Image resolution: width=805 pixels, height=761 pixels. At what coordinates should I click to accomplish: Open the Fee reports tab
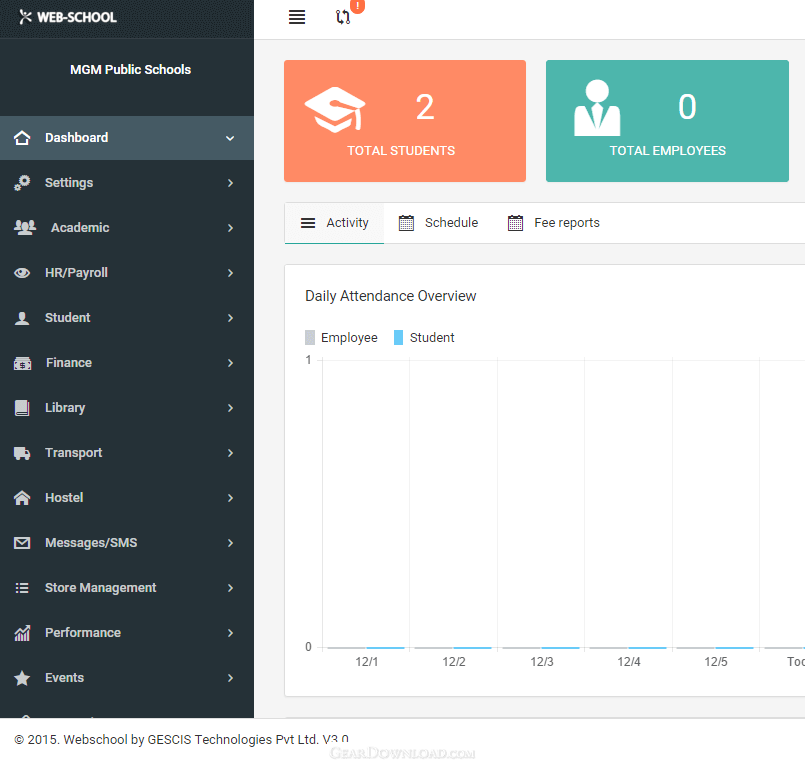tap(554, 223)
